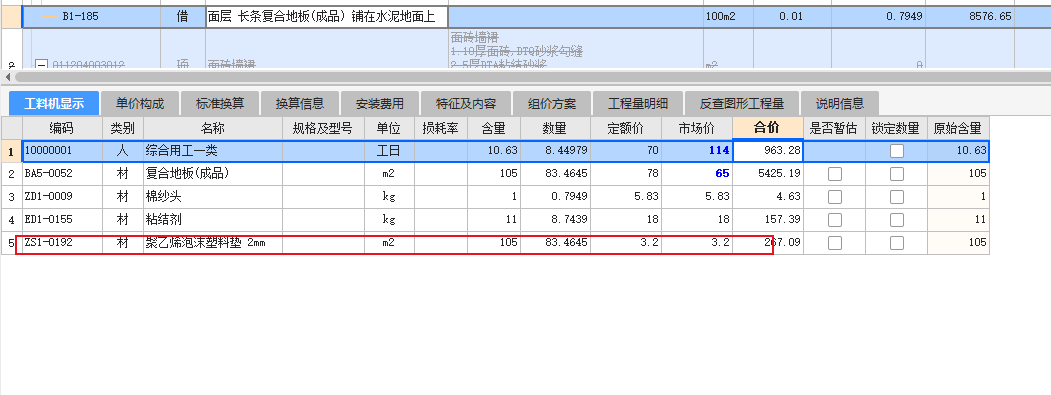
Task: Select the 复合地板(成品) name cell
Action: click(x=213, y=174)
